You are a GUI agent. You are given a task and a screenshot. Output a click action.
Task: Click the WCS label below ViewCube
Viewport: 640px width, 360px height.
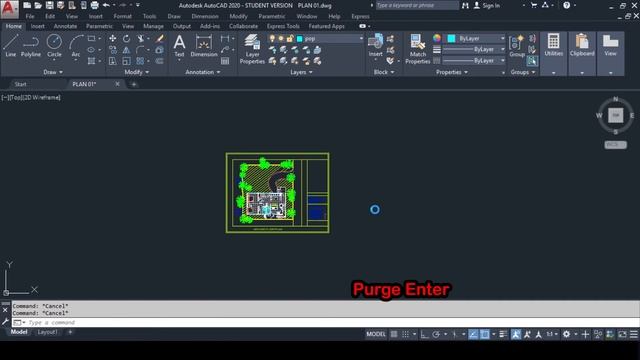pyautogui.click(x=615, y=144)
